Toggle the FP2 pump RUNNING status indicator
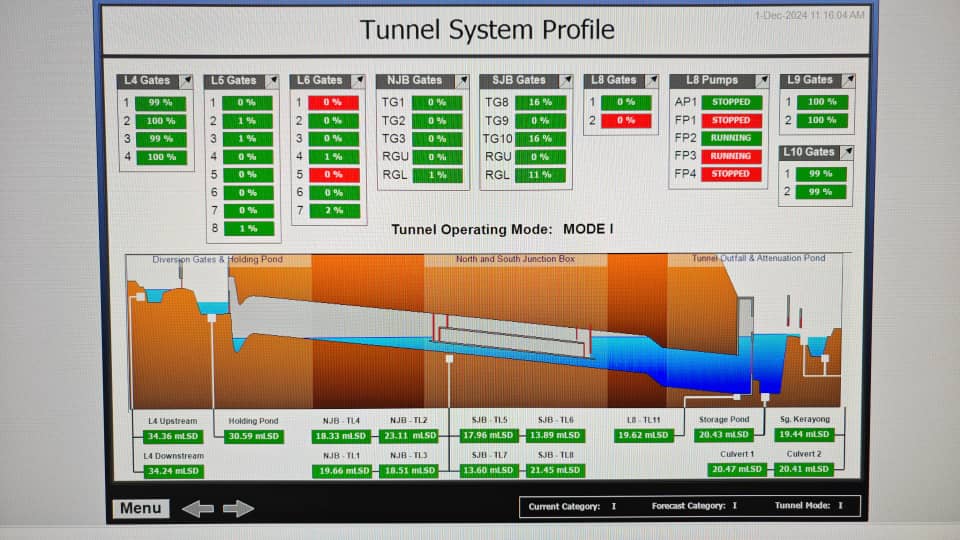The height and width of the screenshot is (540, 960). pyautogui.click(x=731, y=138)
